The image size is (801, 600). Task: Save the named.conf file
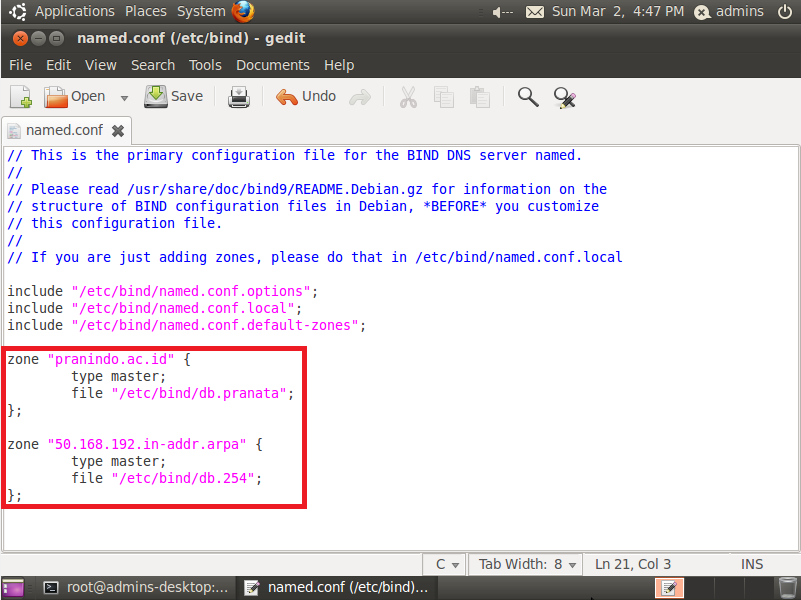[x=173, y=96]
